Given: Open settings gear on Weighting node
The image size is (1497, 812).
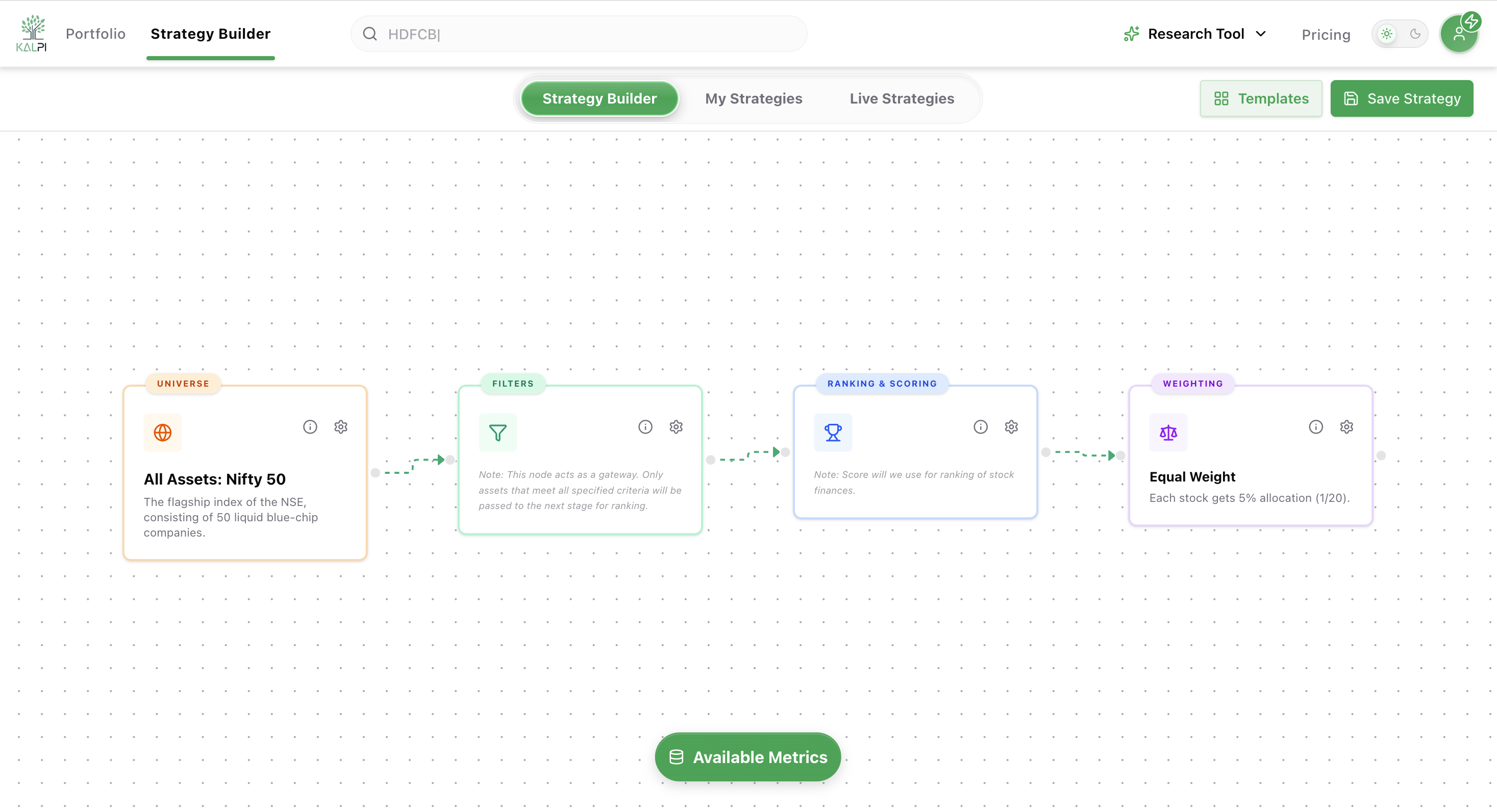Looking at the screenshot, I should click(x=1346, y=427).
